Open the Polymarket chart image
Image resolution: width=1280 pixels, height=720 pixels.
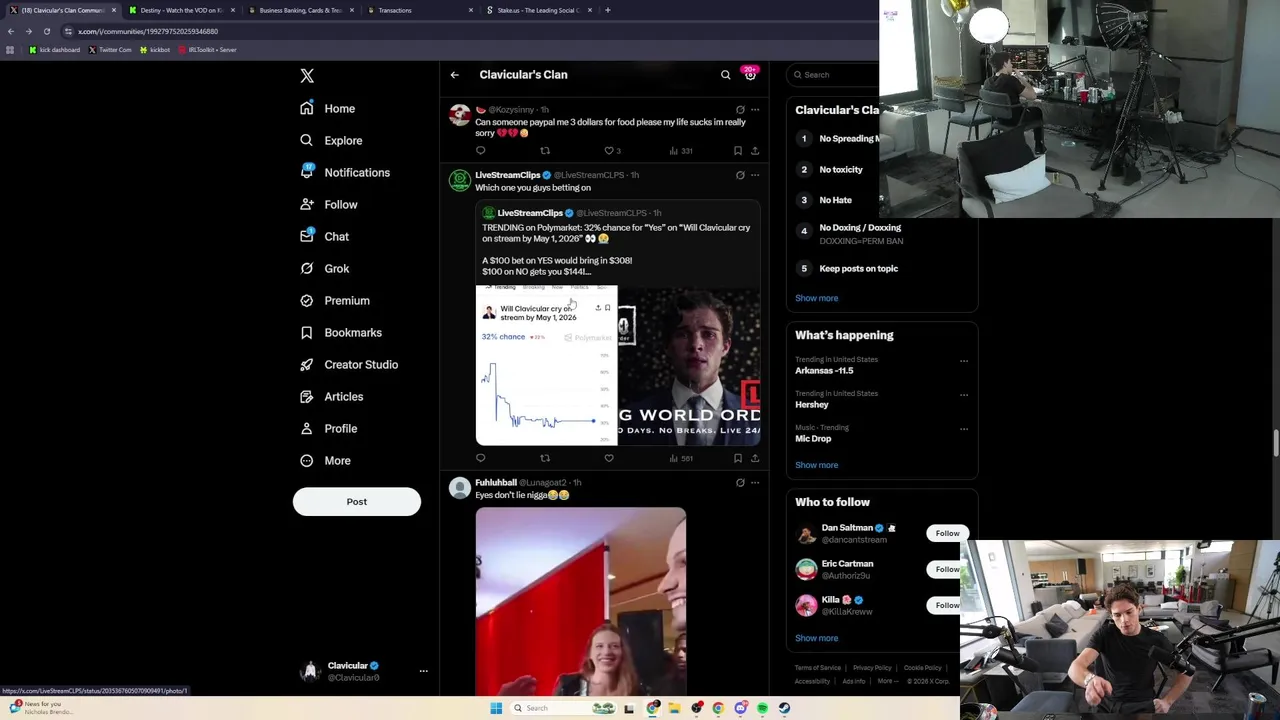tap(546, 365)
